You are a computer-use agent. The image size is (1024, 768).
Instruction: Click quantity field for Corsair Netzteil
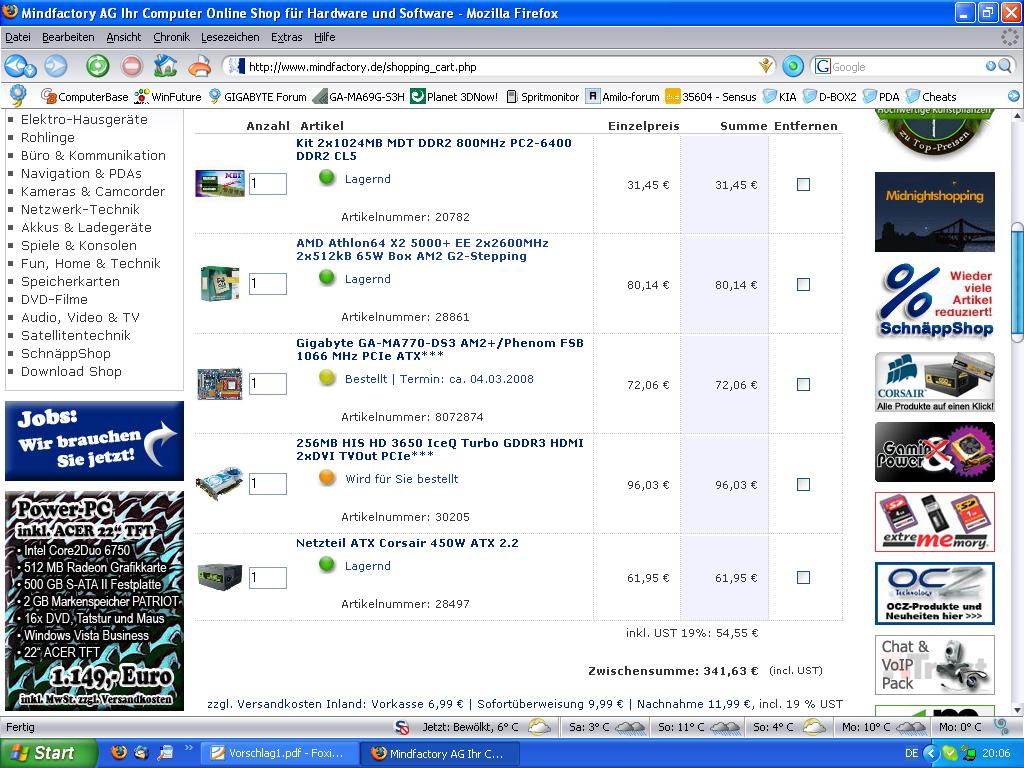click(268, 577)
